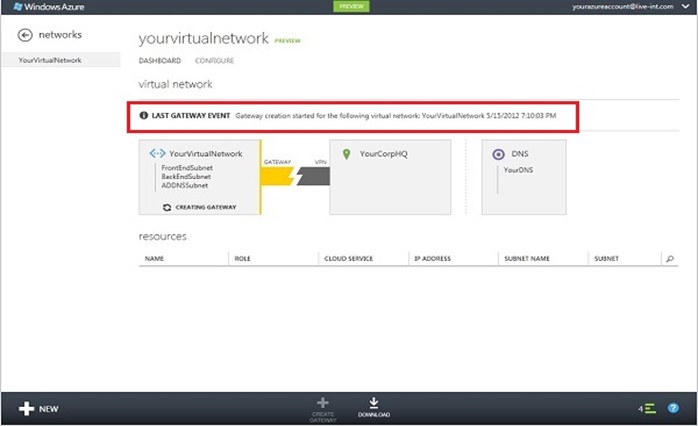
Task: Click the virtual network icon on YourVirtualNetwork tile
Action: click(157, 154)
